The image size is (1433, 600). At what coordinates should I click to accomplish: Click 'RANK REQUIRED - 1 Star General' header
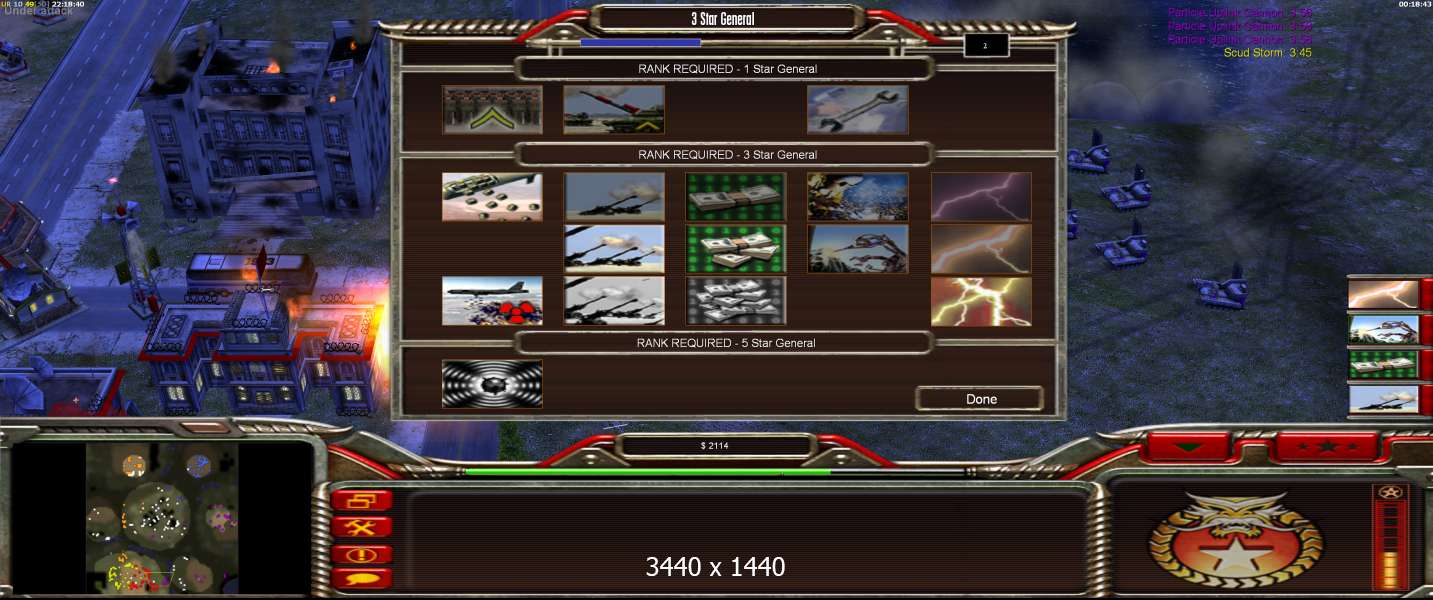727,69
